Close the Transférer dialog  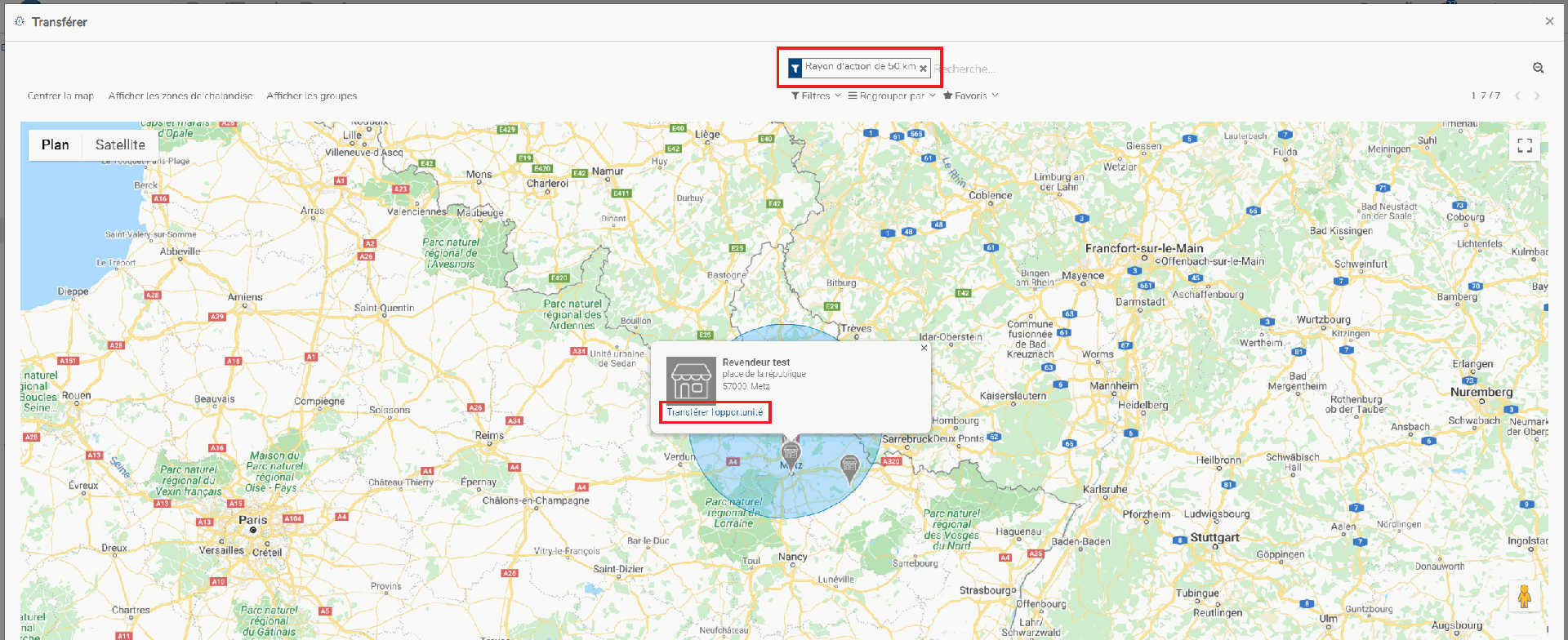pos(1549,21)
